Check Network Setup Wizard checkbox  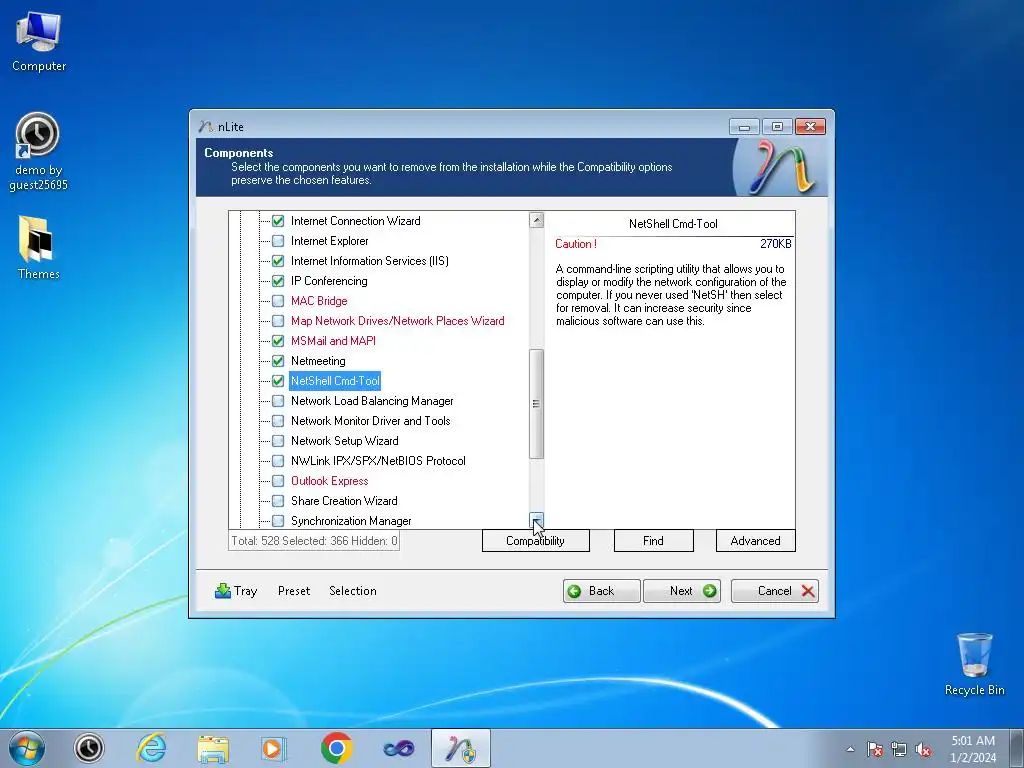click(x=278, y=441)
